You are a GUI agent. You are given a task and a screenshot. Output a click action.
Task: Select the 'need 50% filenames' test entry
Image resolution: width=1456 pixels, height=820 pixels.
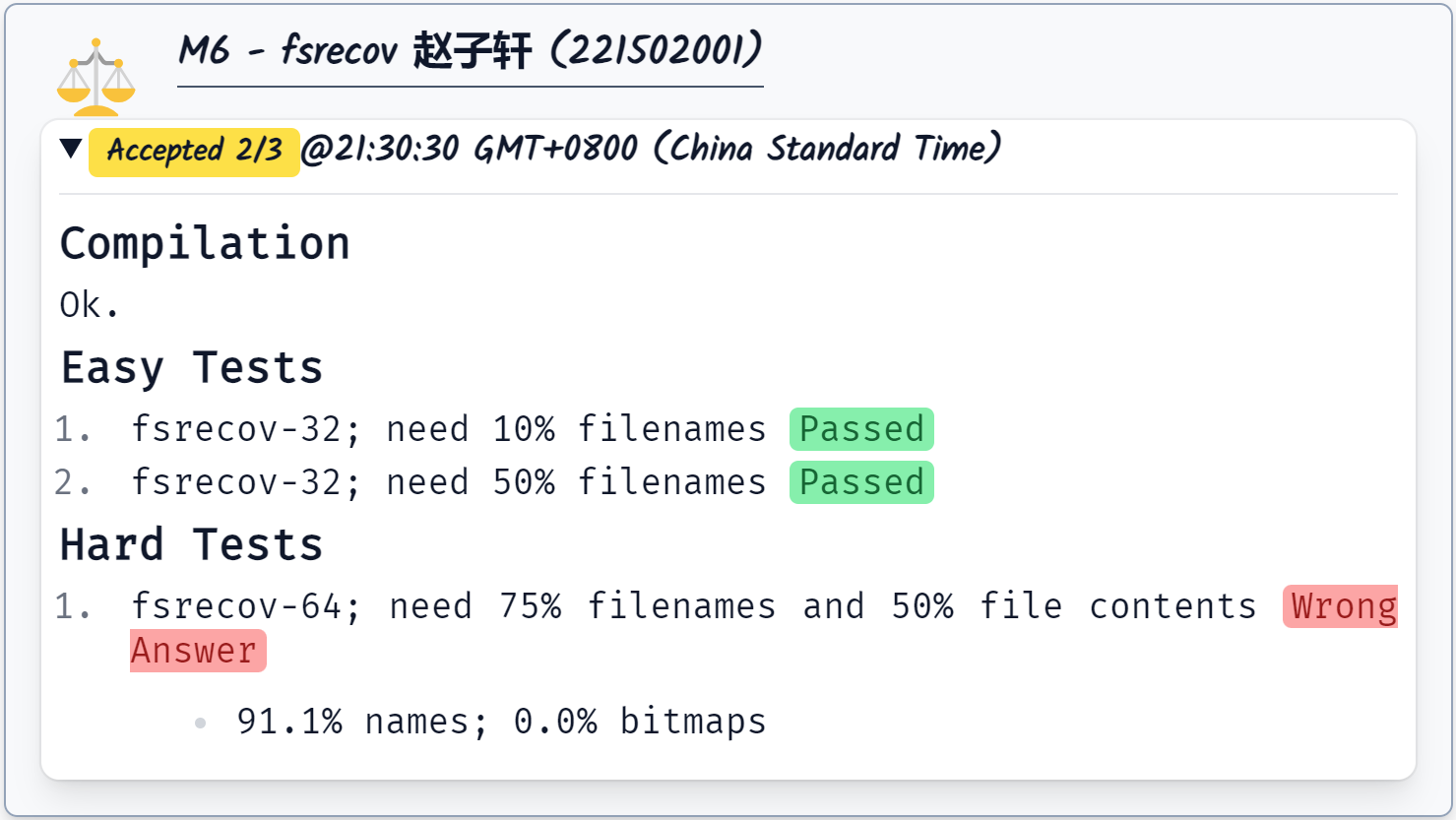click(x=448, y=482)
